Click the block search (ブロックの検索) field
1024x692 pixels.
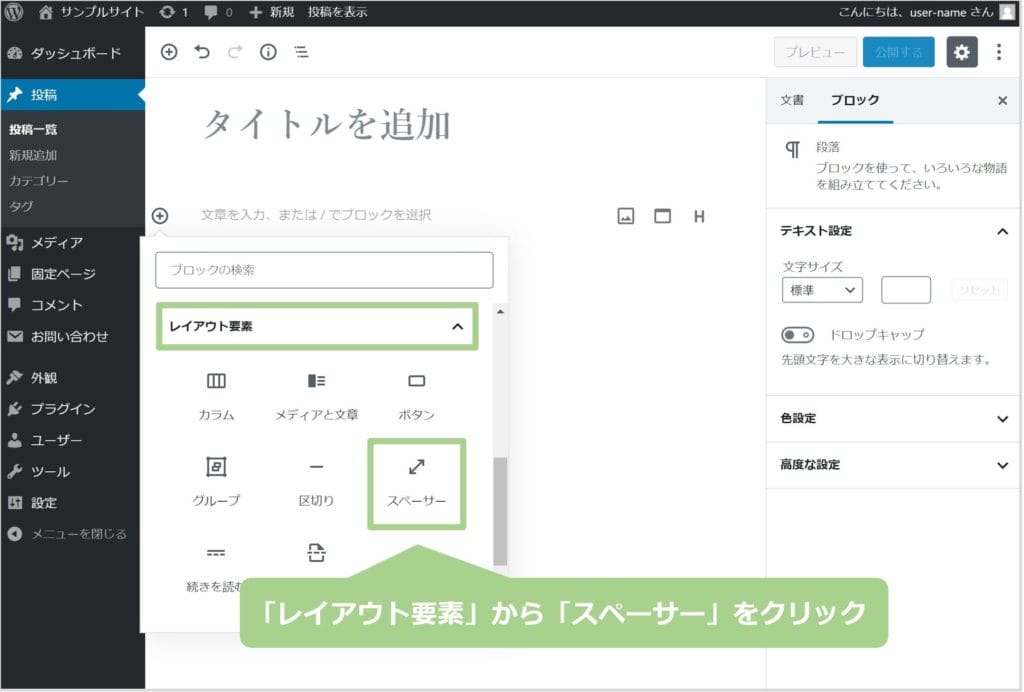(324, 270)
